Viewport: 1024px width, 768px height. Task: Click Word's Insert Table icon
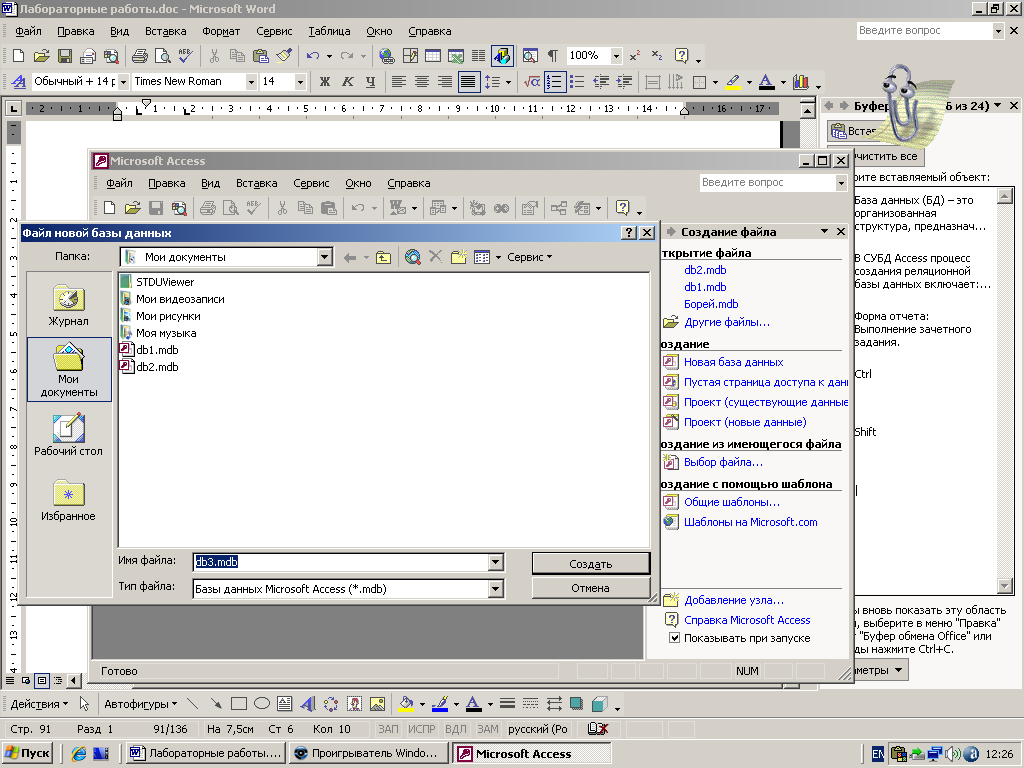433,56
